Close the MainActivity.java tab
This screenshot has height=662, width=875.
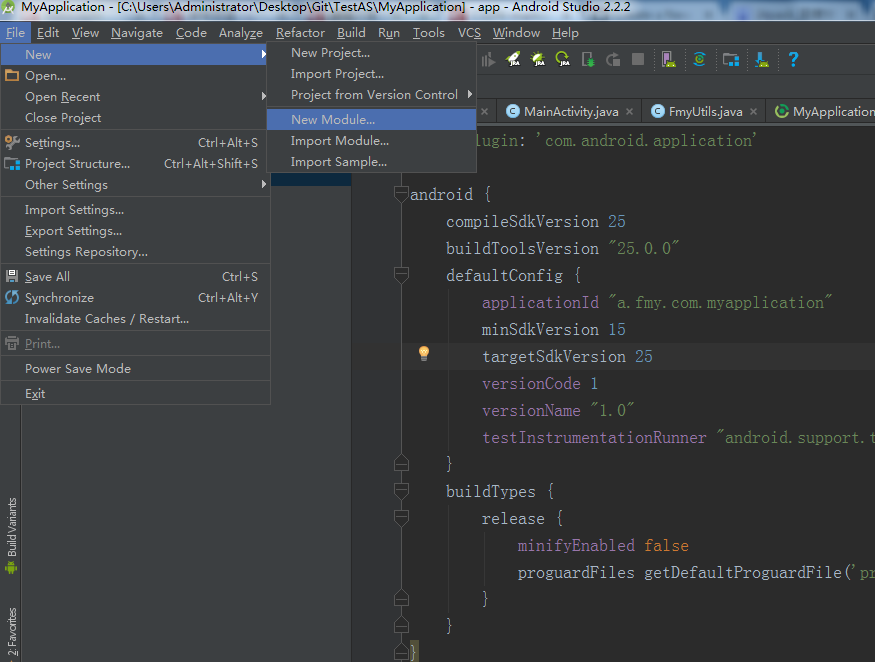point(629,112)
